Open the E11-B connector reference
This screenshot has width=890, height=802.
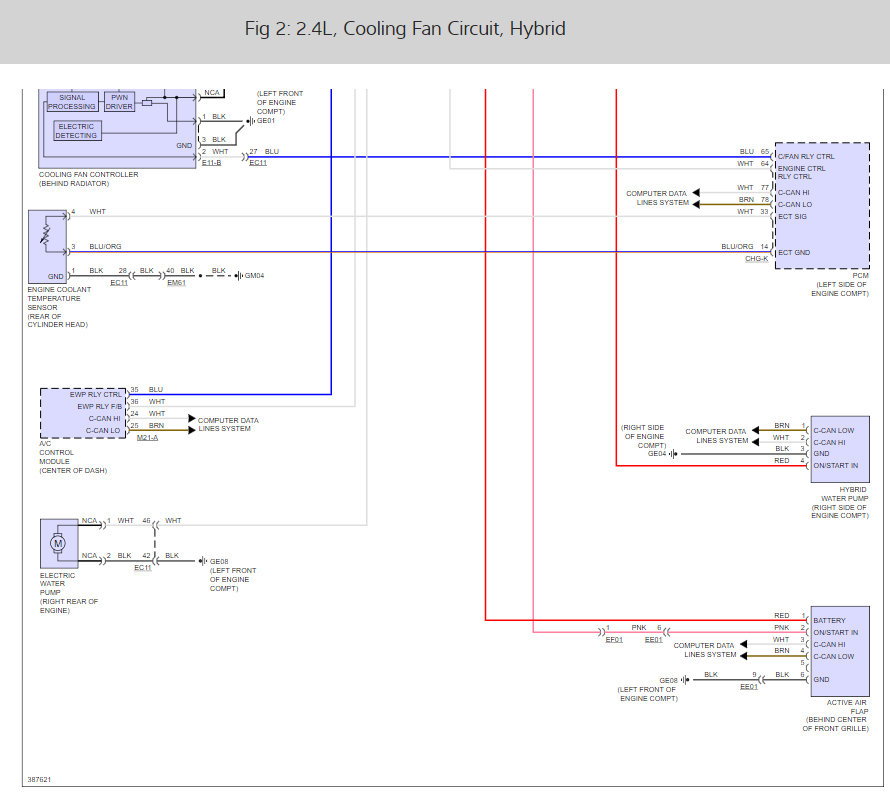coord(212,163)
